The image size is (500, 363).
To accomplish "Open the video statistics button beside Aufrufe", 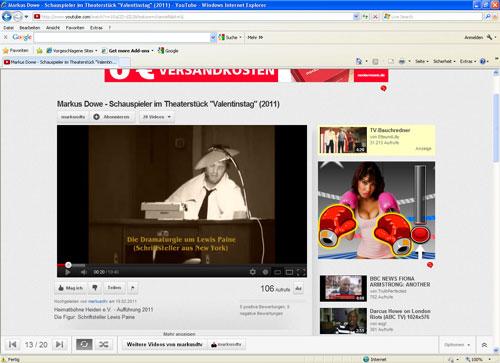I will point(298,289).
